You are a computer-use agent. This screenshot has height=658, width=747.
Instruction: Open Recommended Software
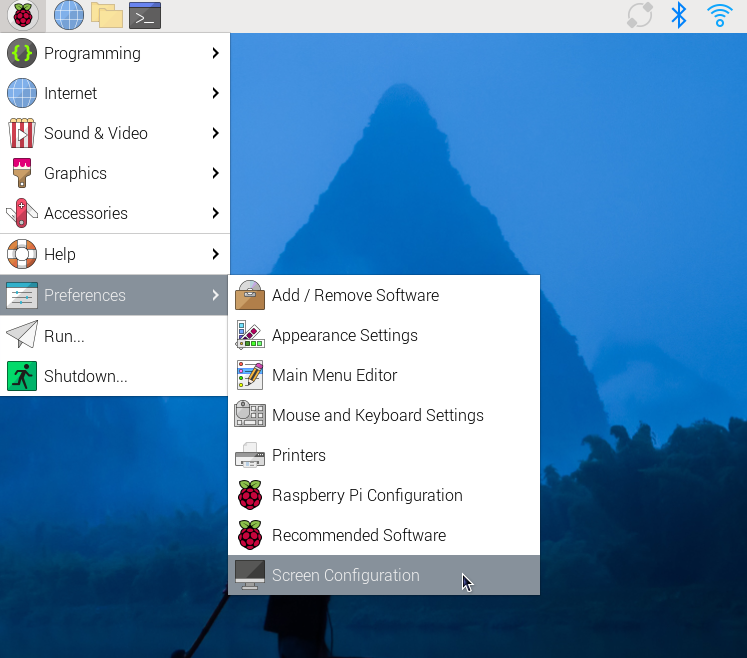point(384,535)
